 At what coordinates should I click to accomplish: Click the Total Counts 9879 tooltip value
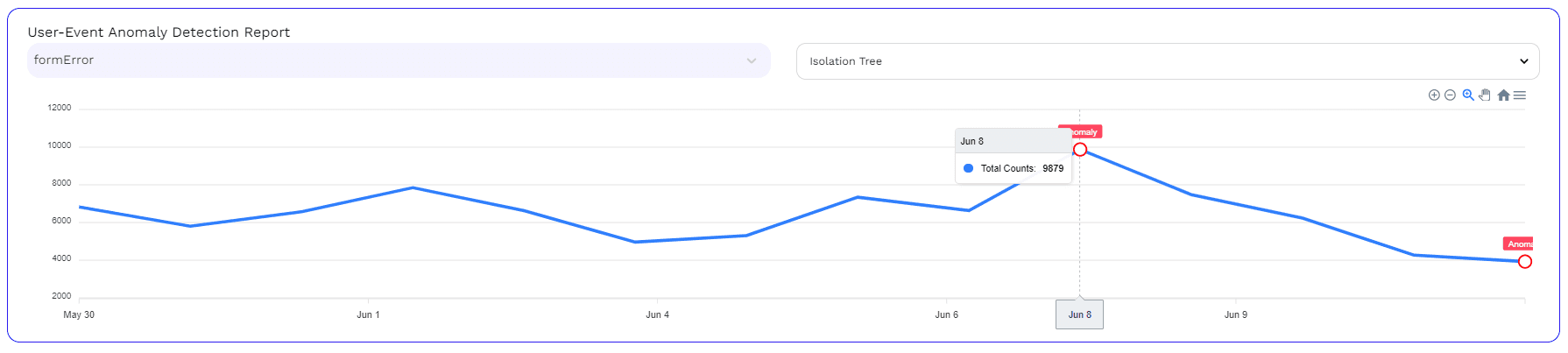[1053, 168]
